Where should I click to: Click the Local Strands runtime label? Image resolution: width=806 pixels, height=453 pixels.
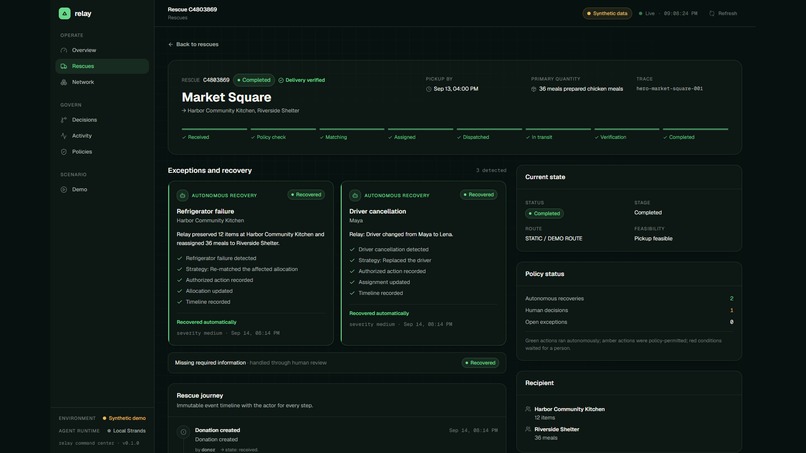126,431
